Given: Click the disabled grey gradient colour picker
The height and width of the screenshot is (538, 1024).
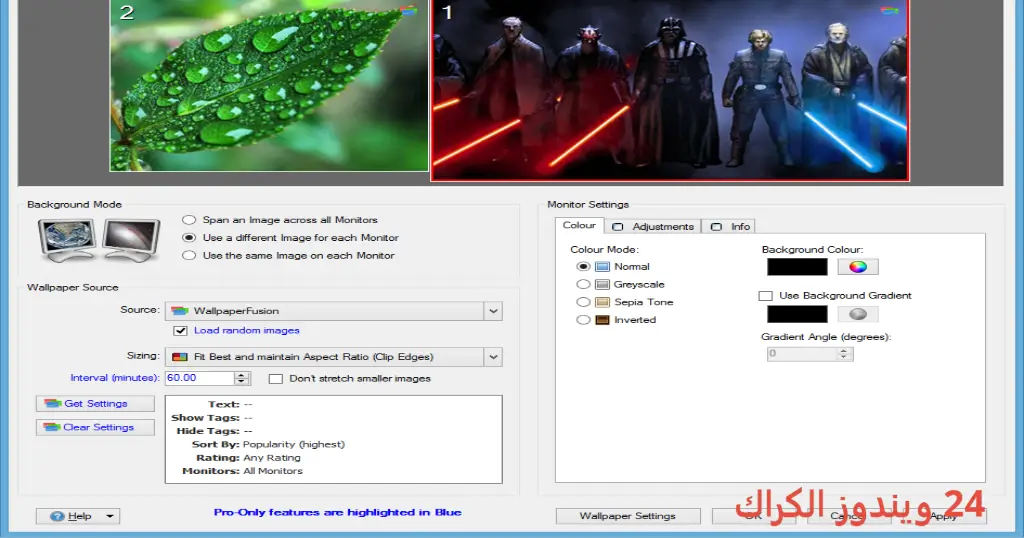Looking at the screenshot, I should pyautogui.click(x=857, y=314).
